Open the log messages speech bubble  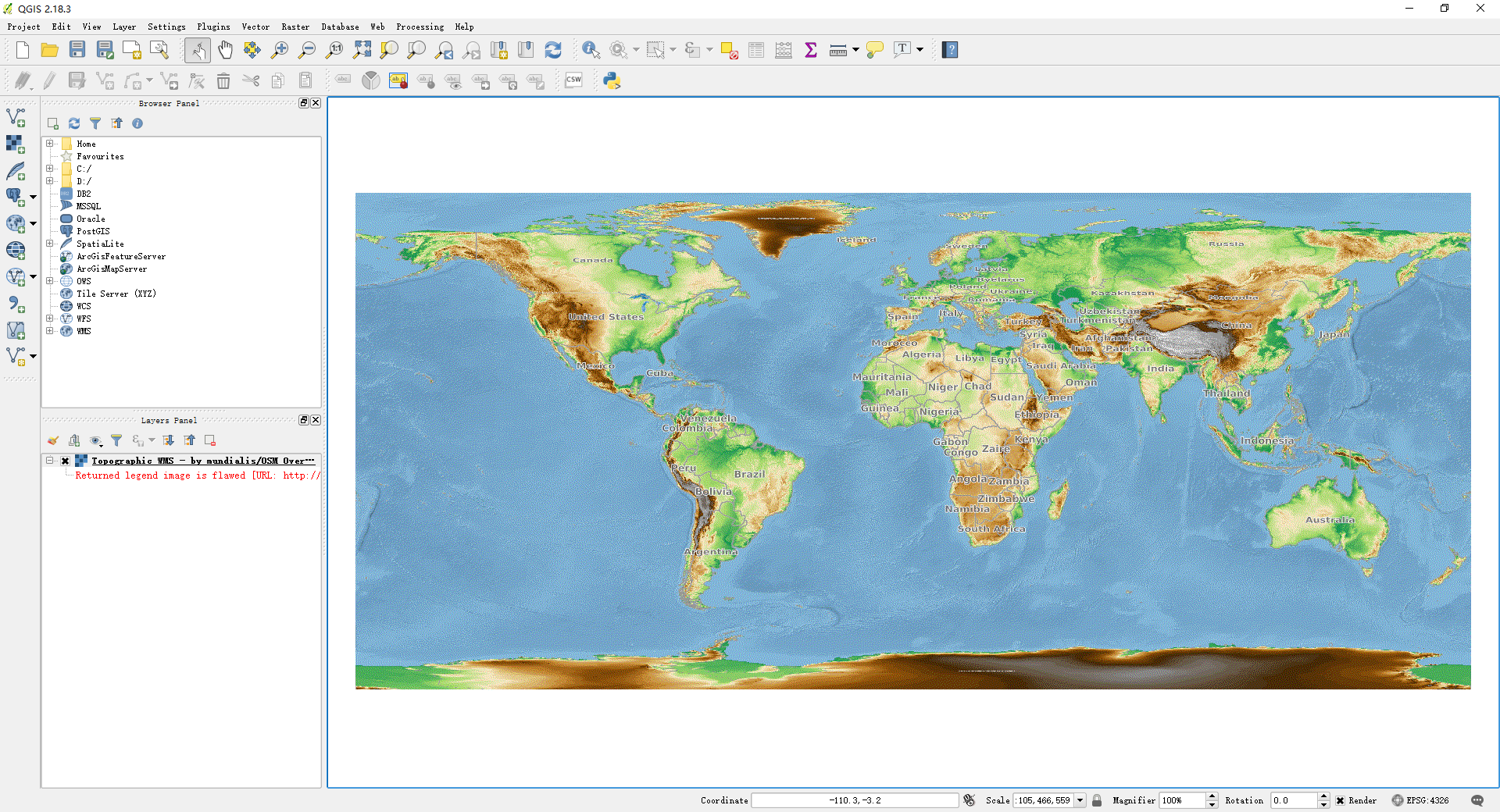1477,800
